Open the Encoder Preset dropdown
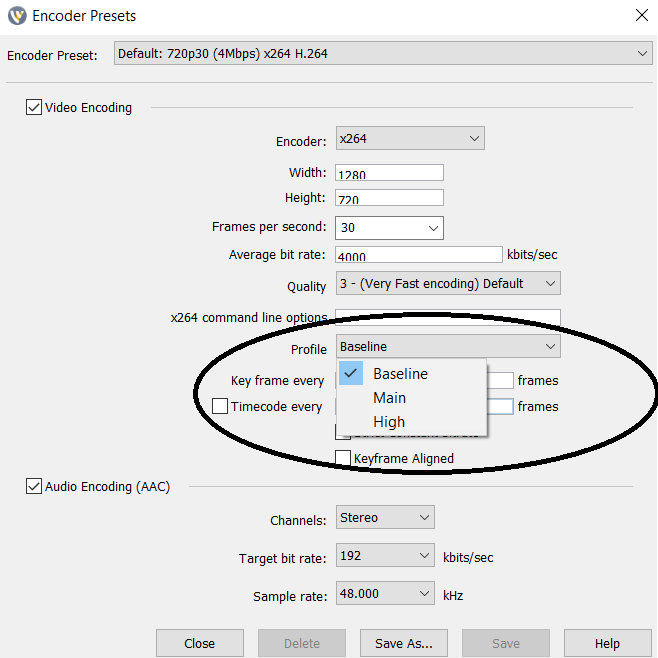This screenshot has width=658, height=658. click(383, 53)
